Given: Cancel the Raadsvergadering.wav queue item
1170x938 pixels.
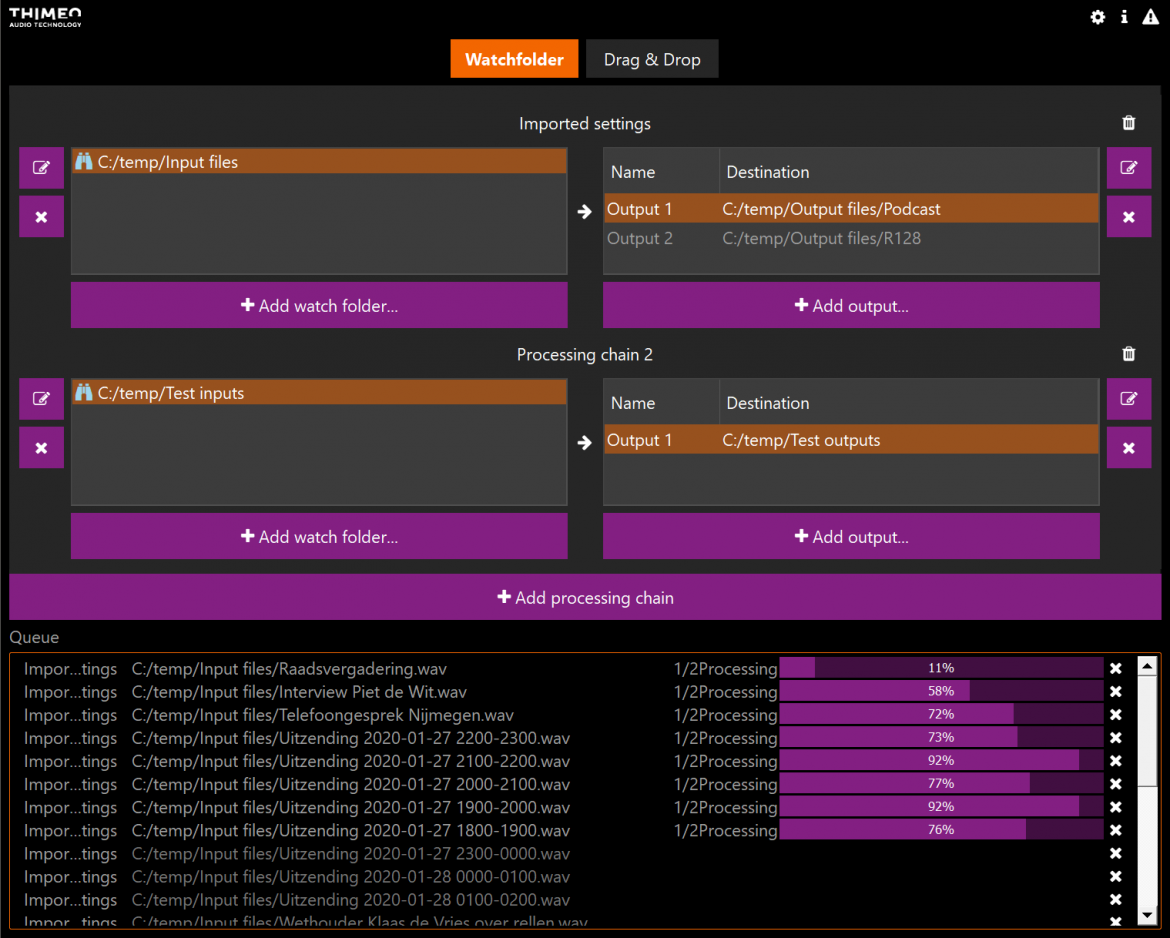Looking at the screenshot, I should tap(1116, 669).
